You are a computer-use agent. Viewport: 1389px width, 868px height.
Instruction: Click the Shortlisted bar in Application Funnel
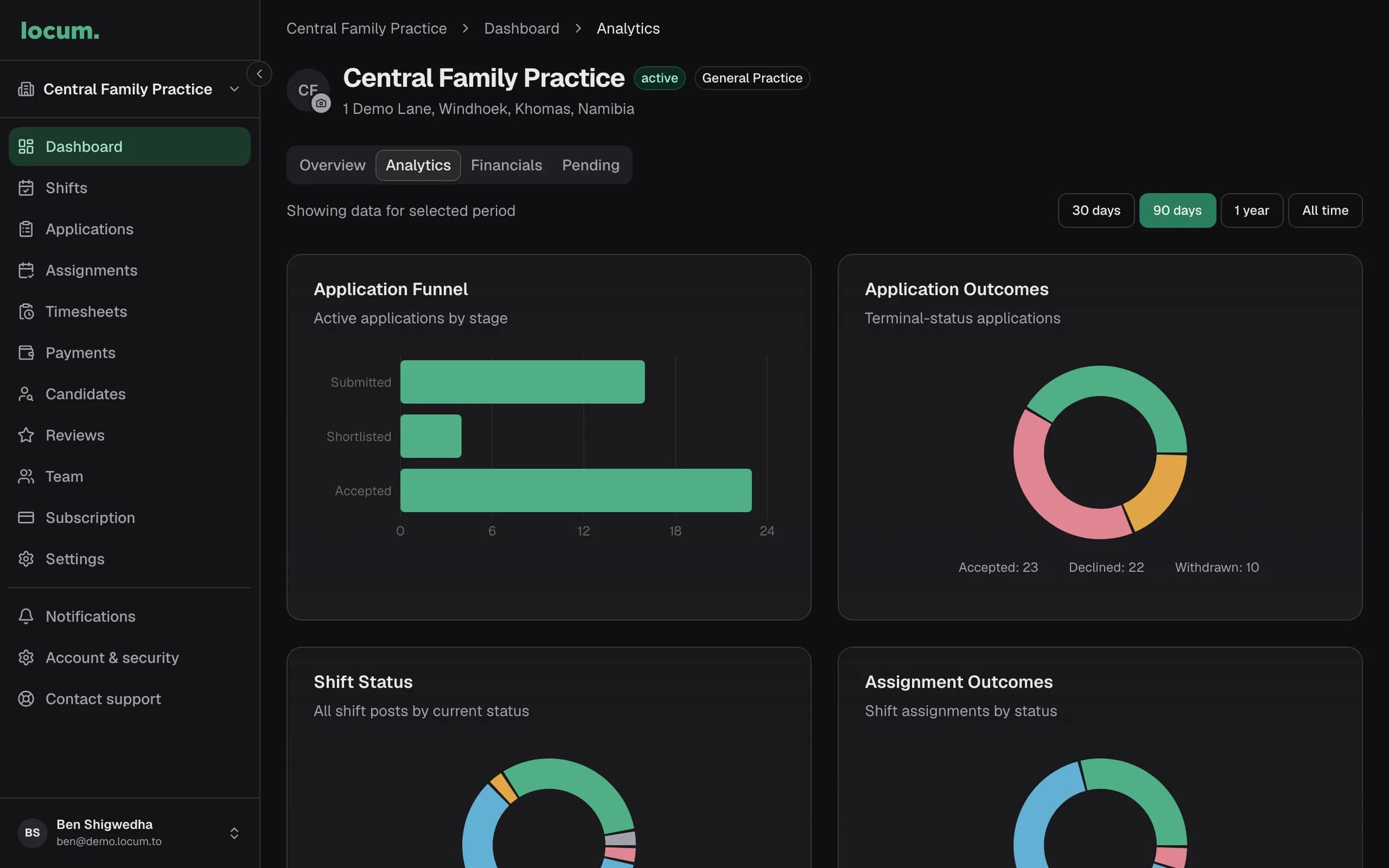click(x=431, y=436)
